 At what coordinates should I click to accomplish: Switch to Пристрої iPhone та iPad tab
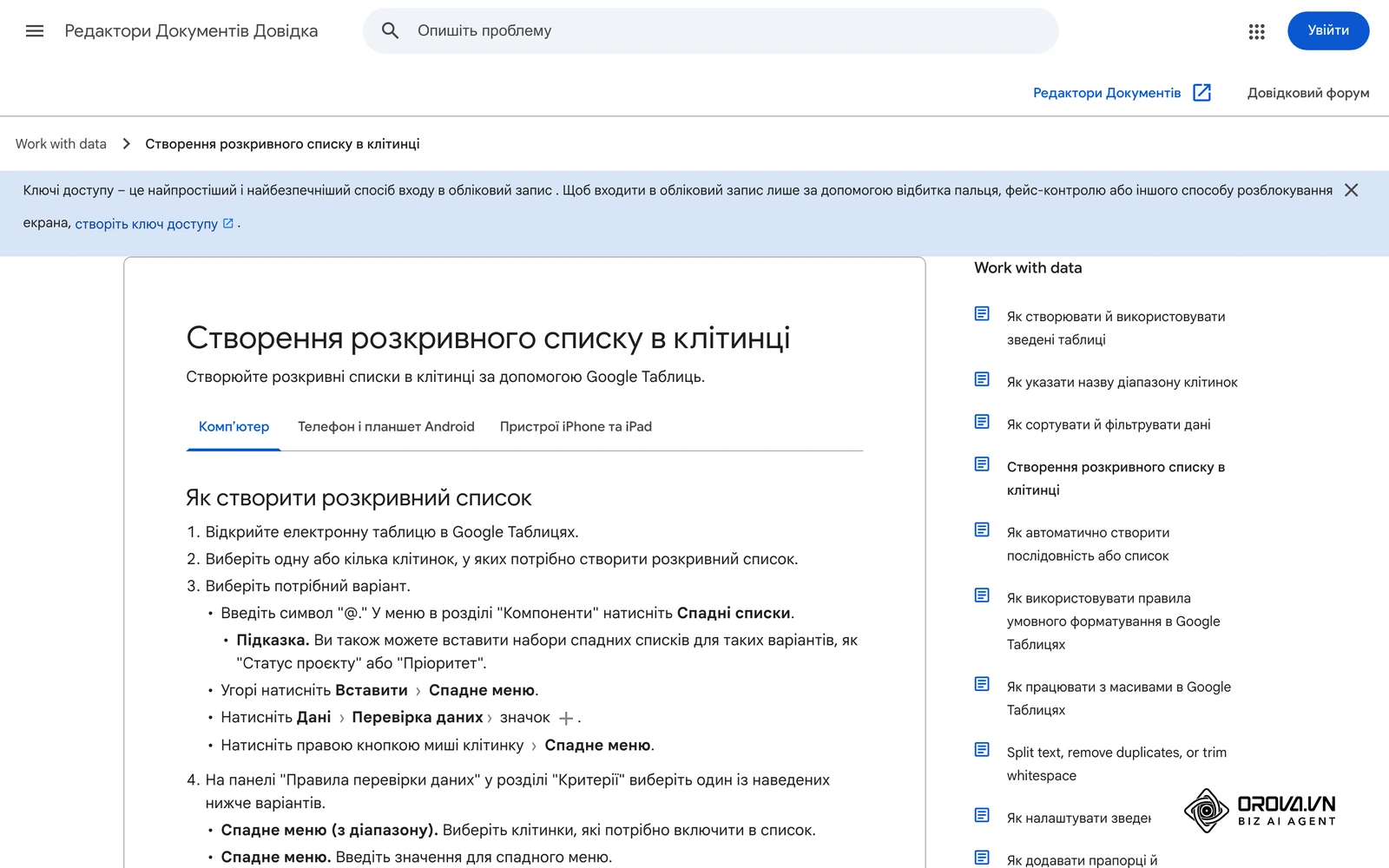tap(576, 427)
